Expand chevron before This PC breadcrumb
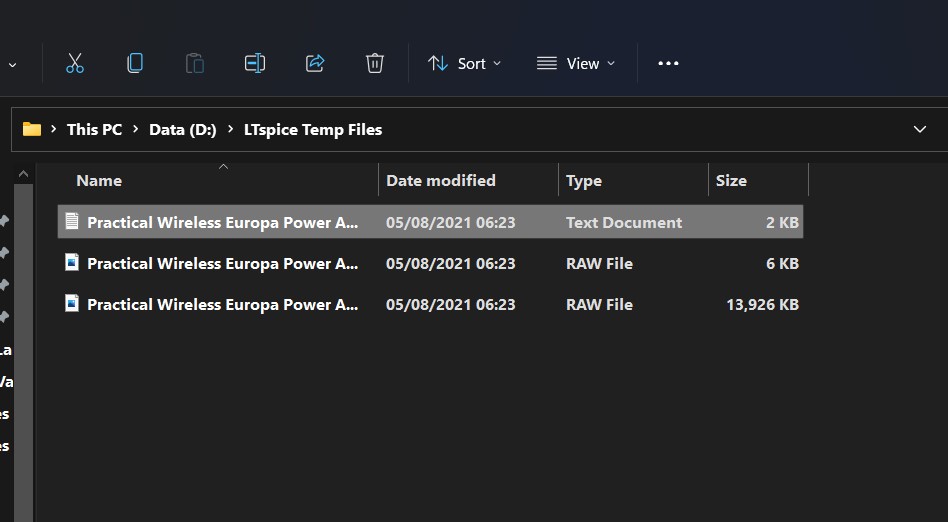Screen dimensions: 948x522 pyautogui.click(x=54, y=129)
